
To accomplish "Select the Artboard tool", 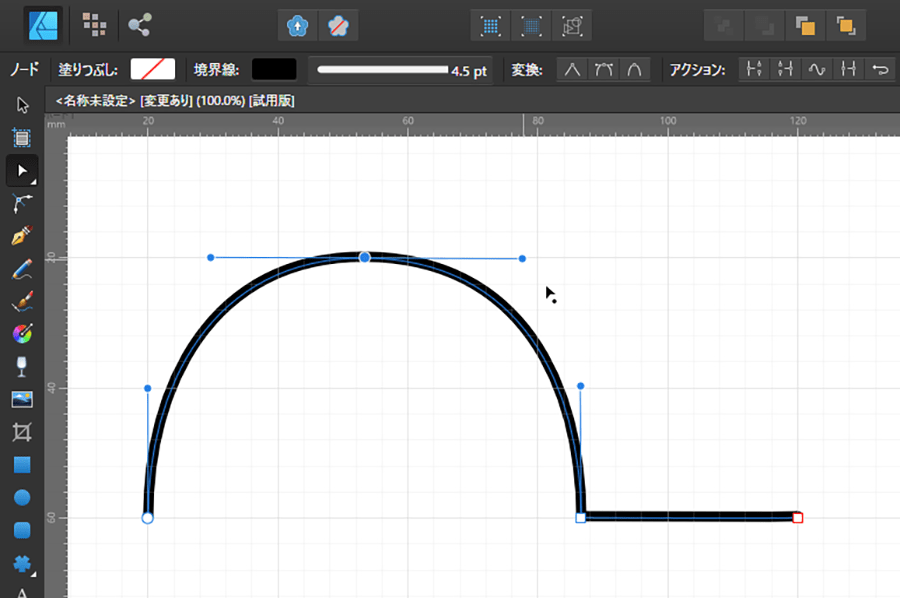I will click(x=22, y=138).
